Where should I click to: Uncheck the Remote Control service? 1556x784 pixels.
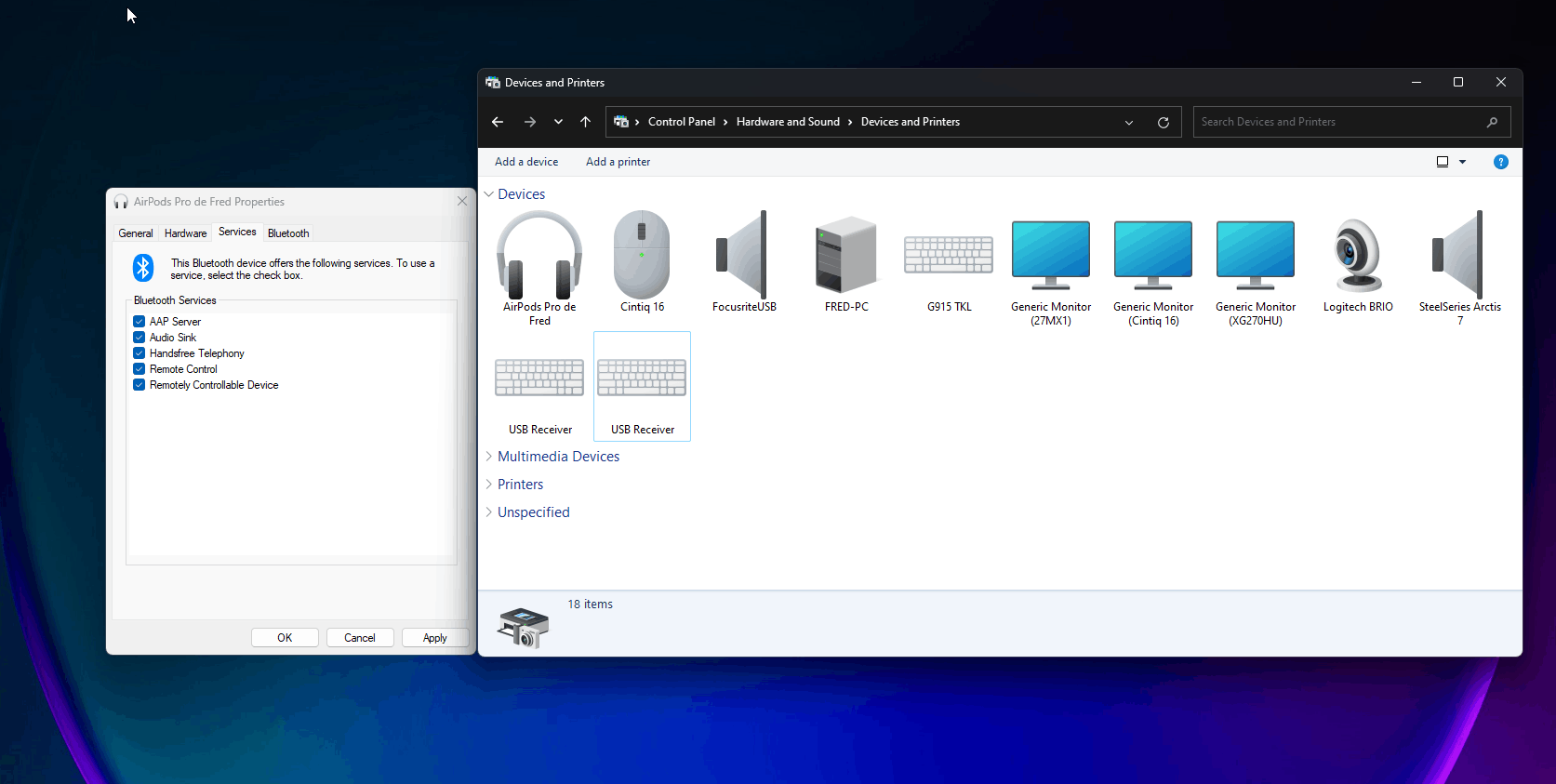coord(140,369)
